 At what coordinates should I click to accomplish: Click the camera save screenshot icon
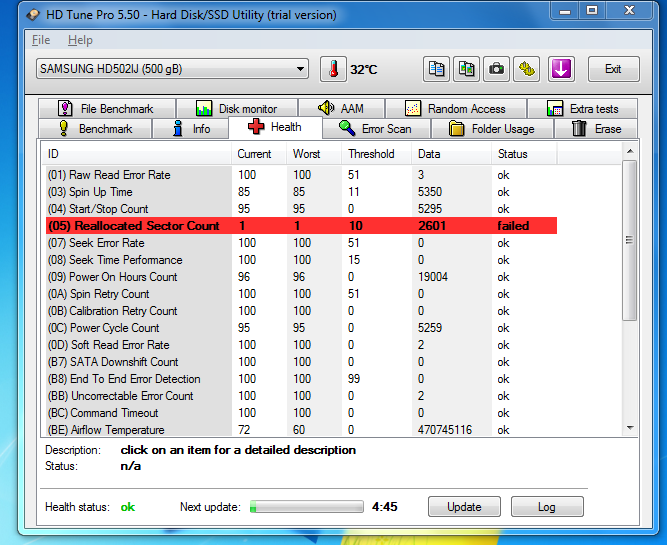click(496, 69)
